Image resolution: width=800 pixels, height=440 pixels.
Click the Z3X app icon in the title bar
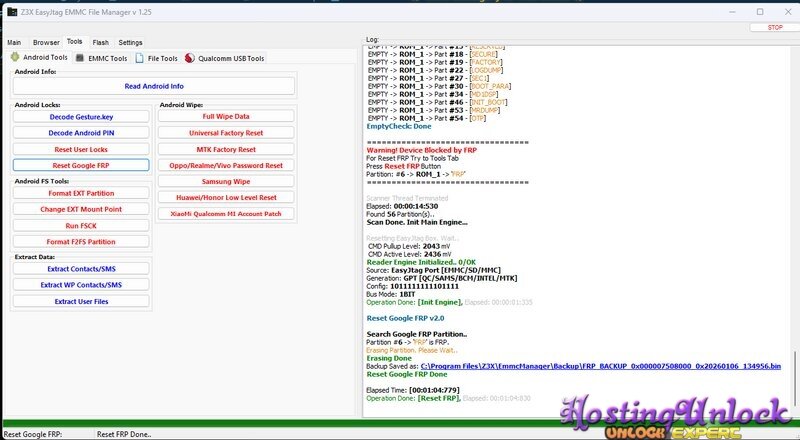(10, 12)
